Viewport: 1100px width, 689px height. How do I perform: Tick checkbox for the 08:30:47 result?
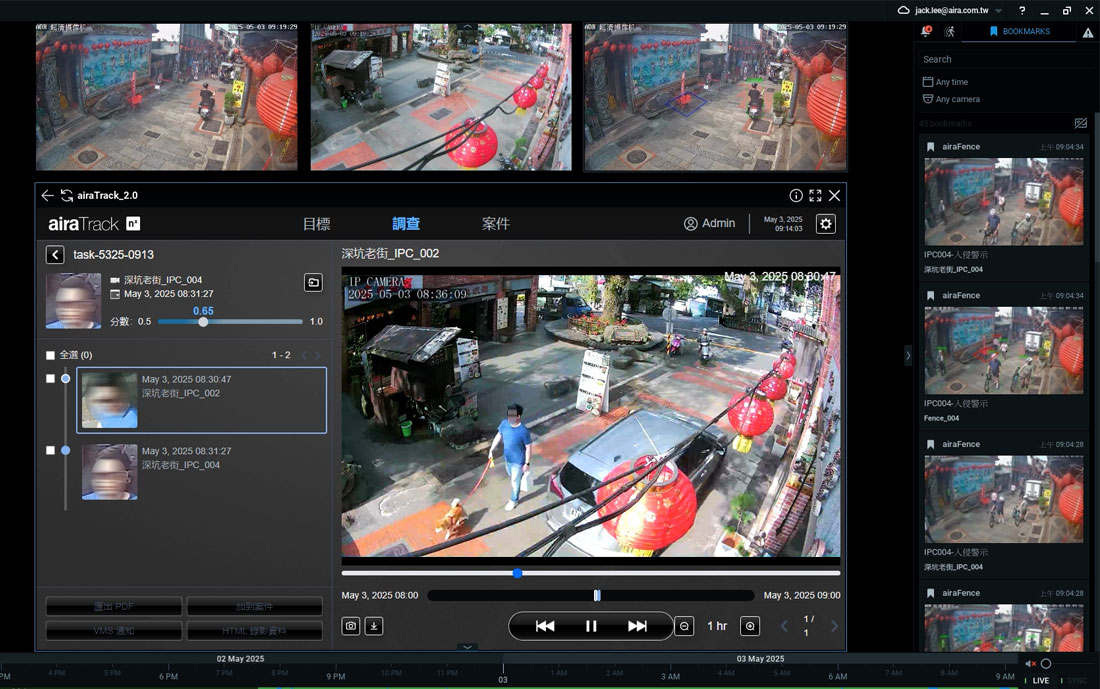pos(51,379)
